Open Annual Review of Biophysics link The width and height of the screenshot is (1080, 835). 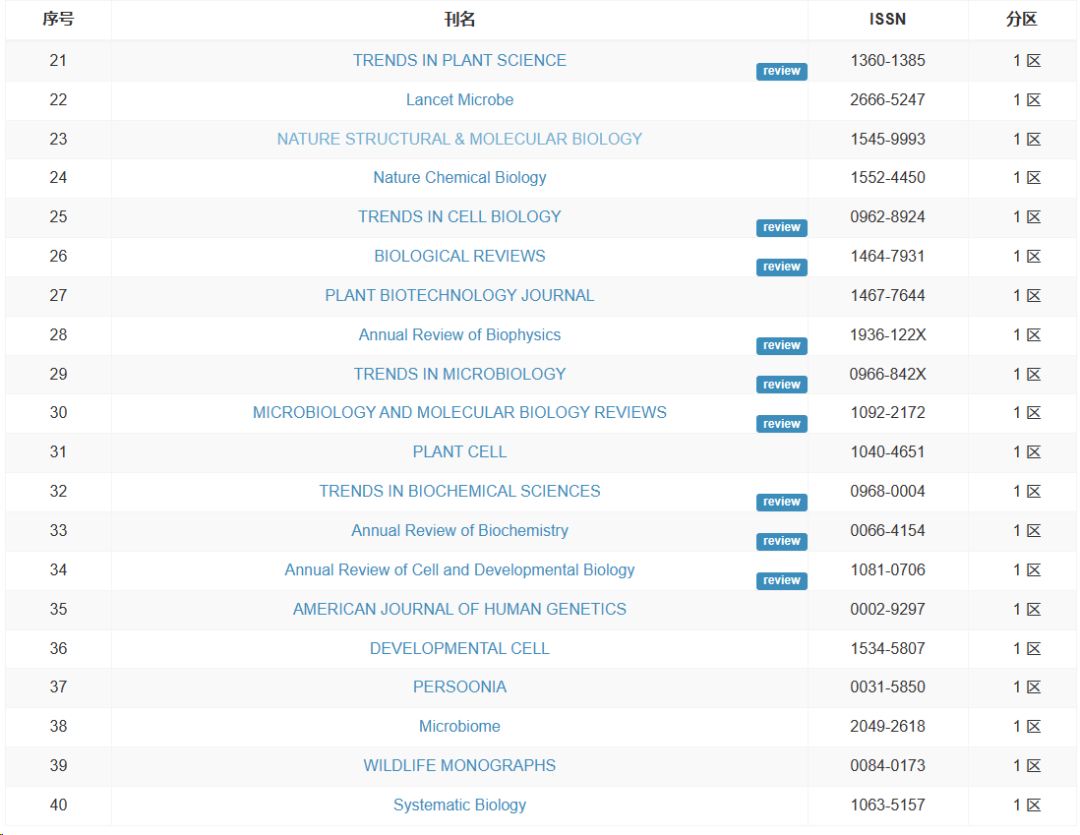tap(459, 335)
